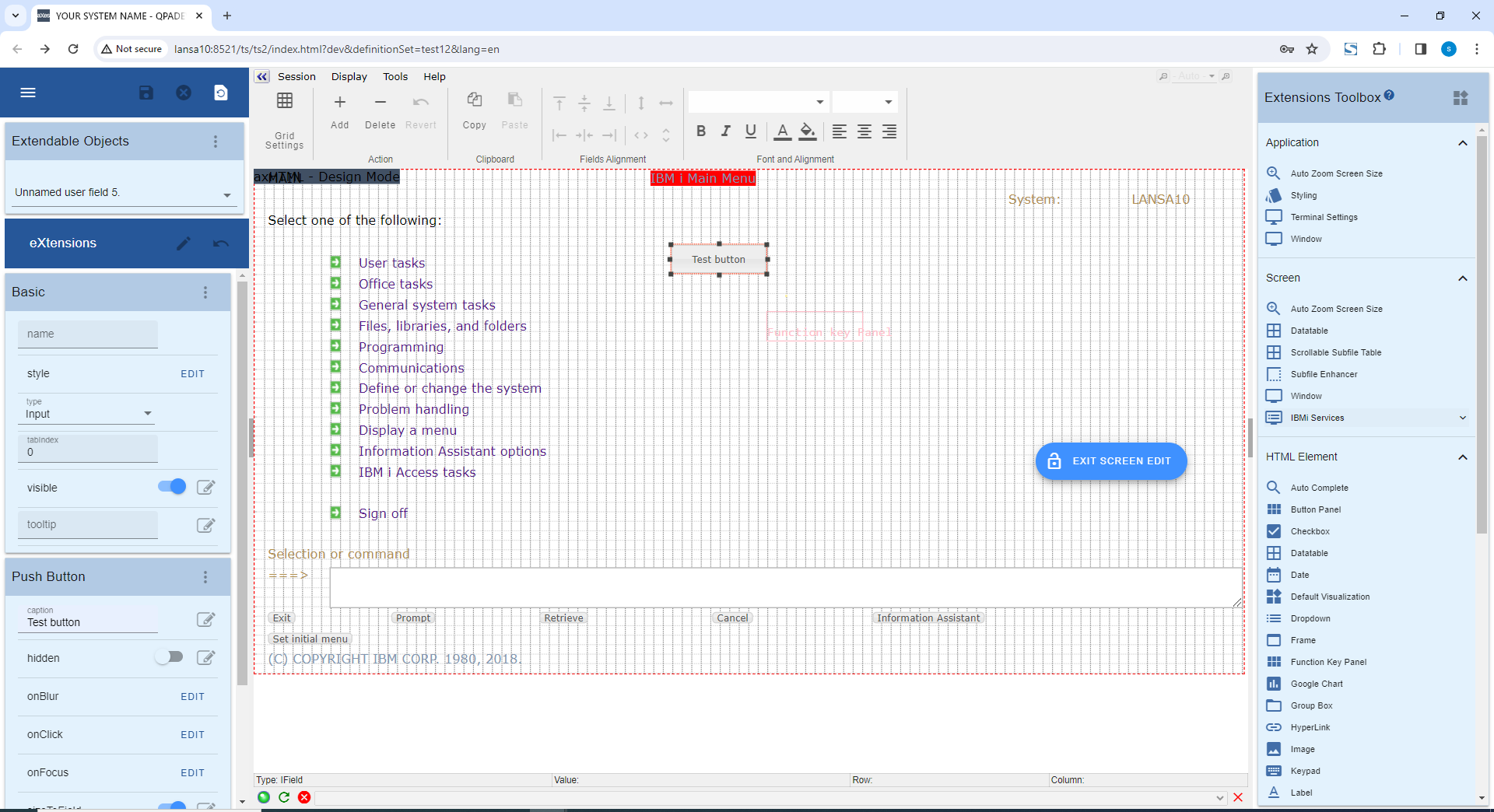Click the tooltip input field
The width and height of the screenshot is (1494, 812).
[x=88, y=524]
